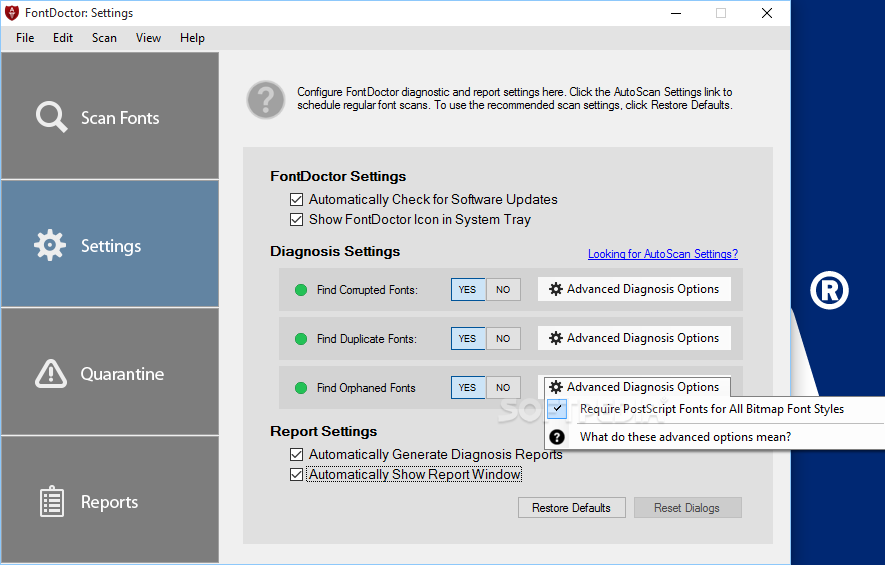Set Find Duplicate Fonts to YES
This screenshot has height=565, width=885.
pyautogui.click(x=467, y=339)
